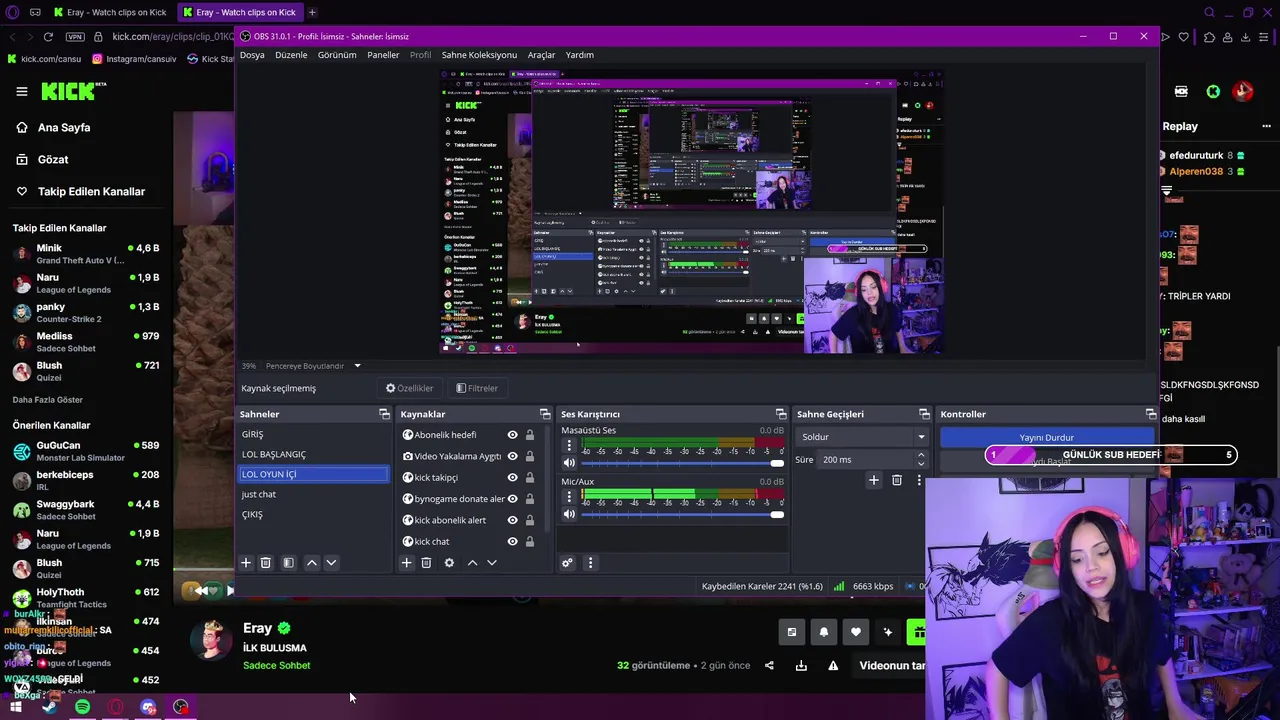The height and width of the screenshot is (720, 1280).
Task: Switch to first Eray browser tab
Action: (x=111, y=12)
